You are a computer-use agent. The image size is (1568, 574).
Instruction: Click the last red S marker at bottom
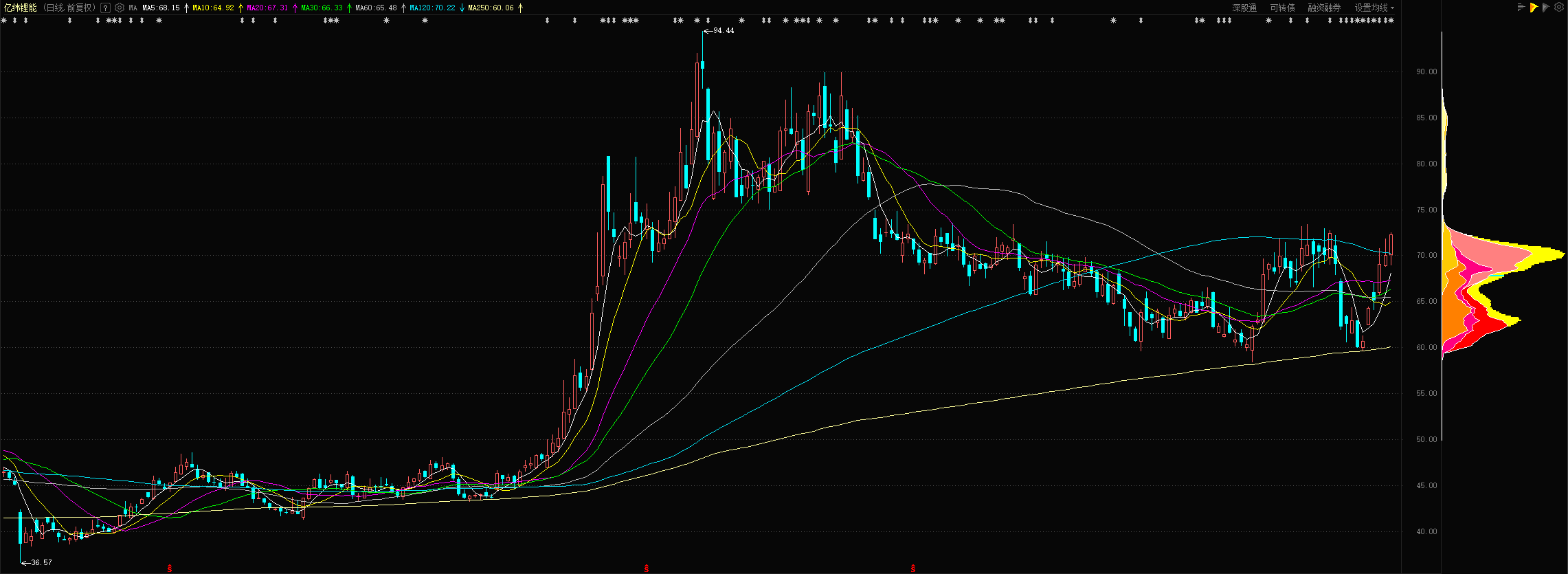[912, 569]
